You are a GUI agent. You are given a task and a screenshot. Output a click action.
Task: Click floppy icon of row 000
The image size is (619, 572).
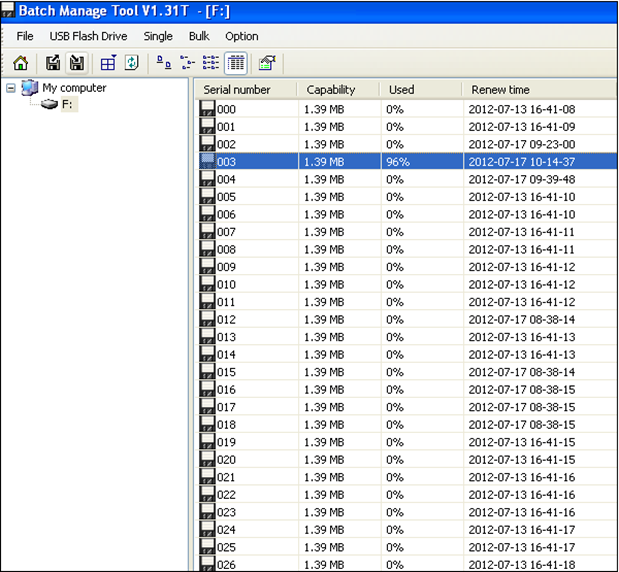click(207, 109)
